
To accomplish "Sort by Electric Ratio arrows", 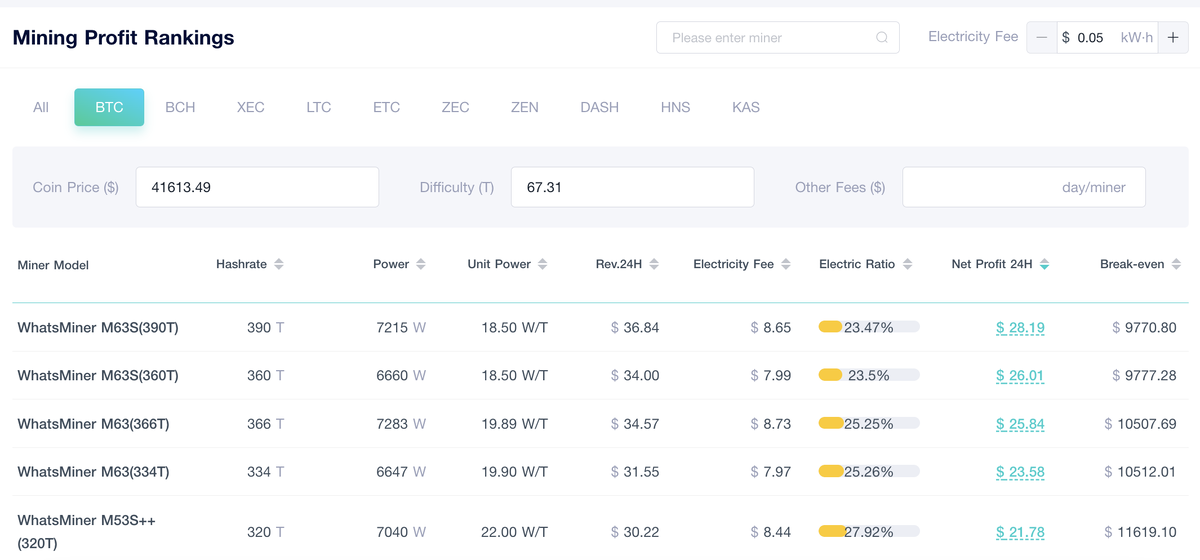I will (x=907, y=264).
